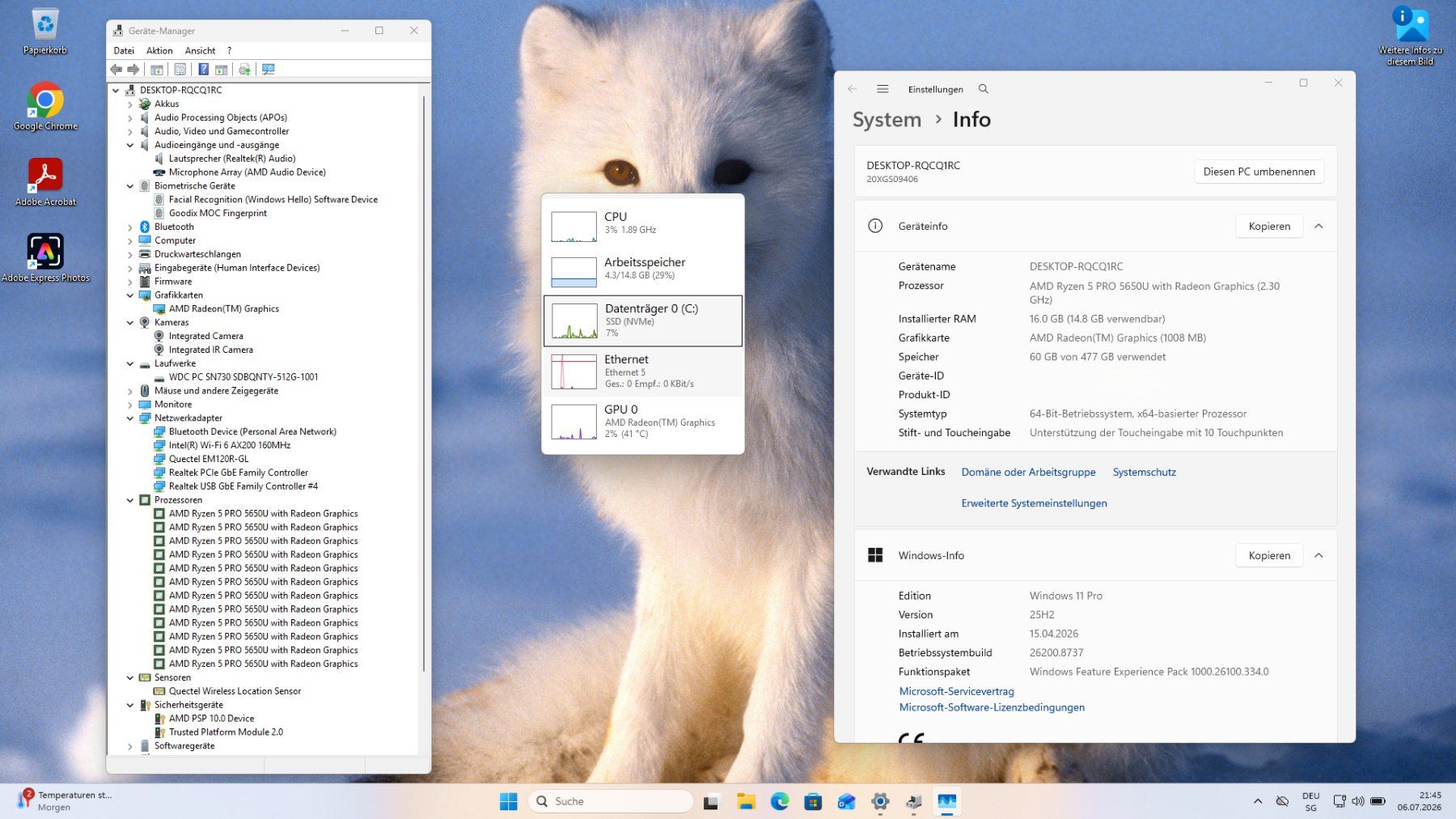The image size is (1456, 819).
Task: Open the Datei menu
Action: 124,50
